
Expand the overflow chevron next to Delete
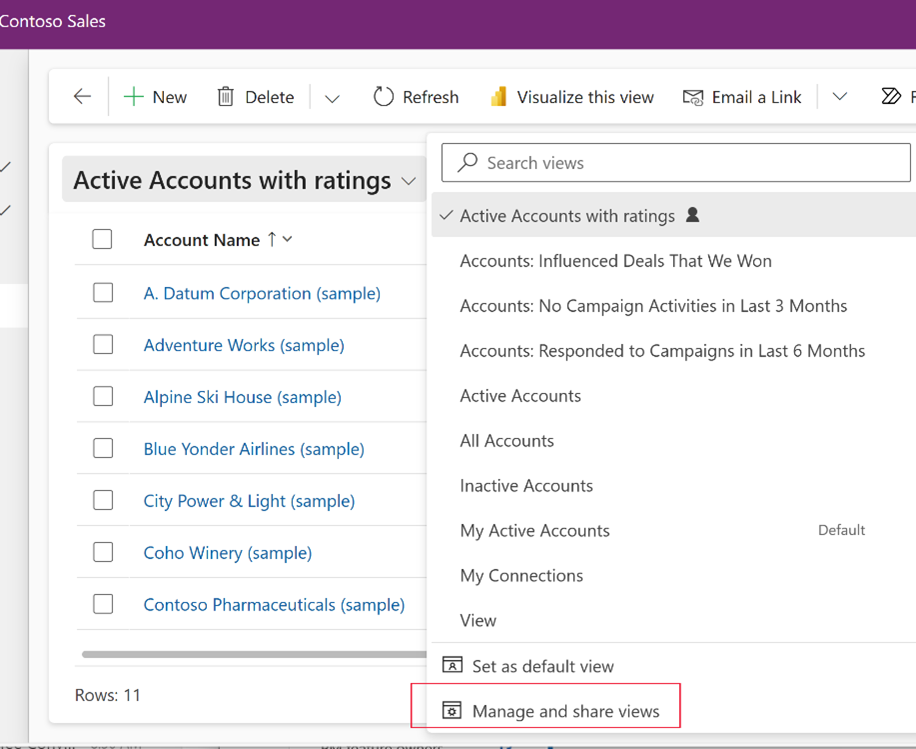pos(331,96)
